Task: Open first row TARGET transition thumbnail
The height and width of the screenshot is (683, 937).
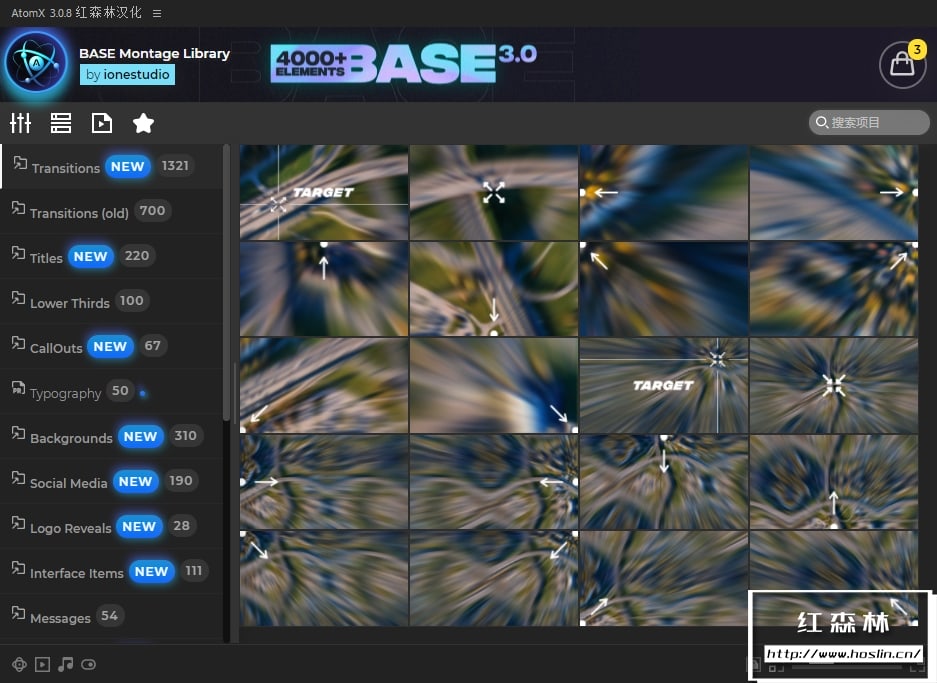Action: click(324, 192)
